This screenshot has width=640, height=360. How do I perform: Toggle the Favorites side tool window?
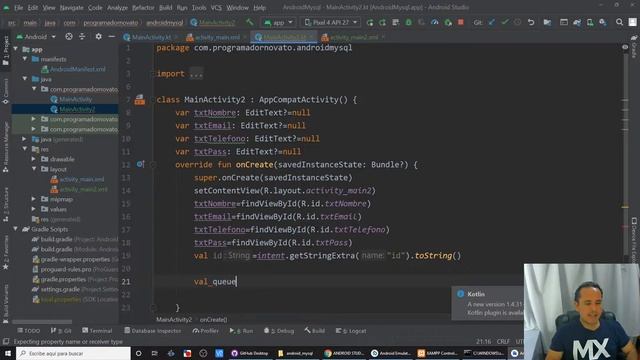(5, 252)
